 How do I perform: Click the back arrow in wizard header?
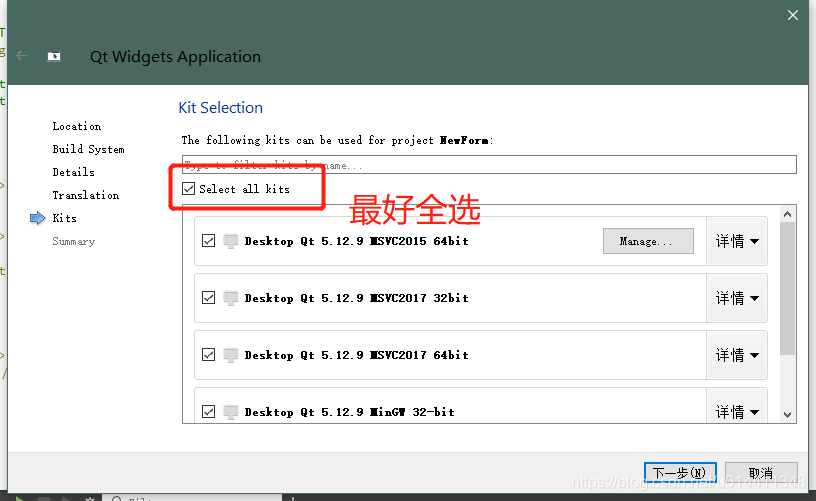point(22,56)
